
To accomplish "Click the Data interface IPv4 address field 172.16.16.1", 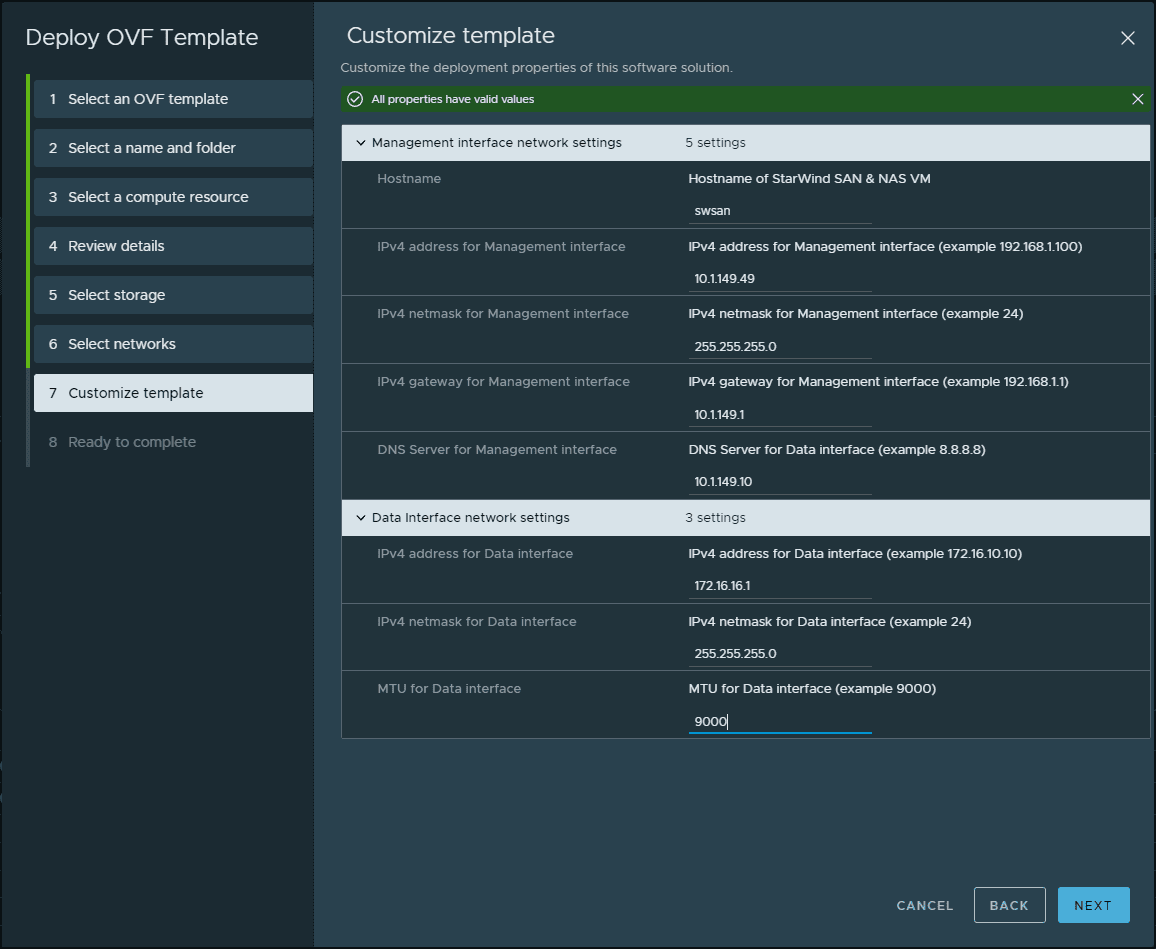I will coord(780,586).
